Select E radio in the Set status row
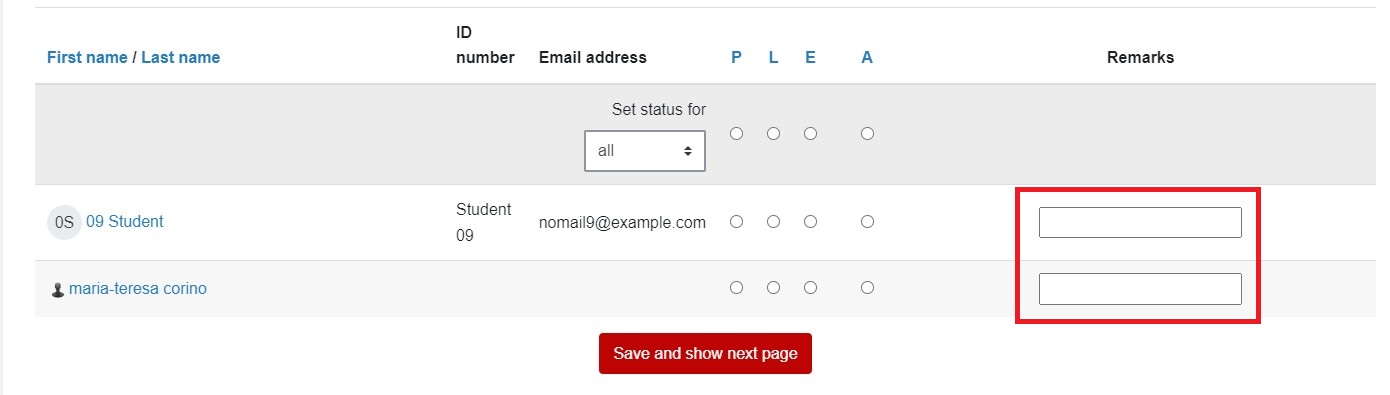 coord(811,133)
